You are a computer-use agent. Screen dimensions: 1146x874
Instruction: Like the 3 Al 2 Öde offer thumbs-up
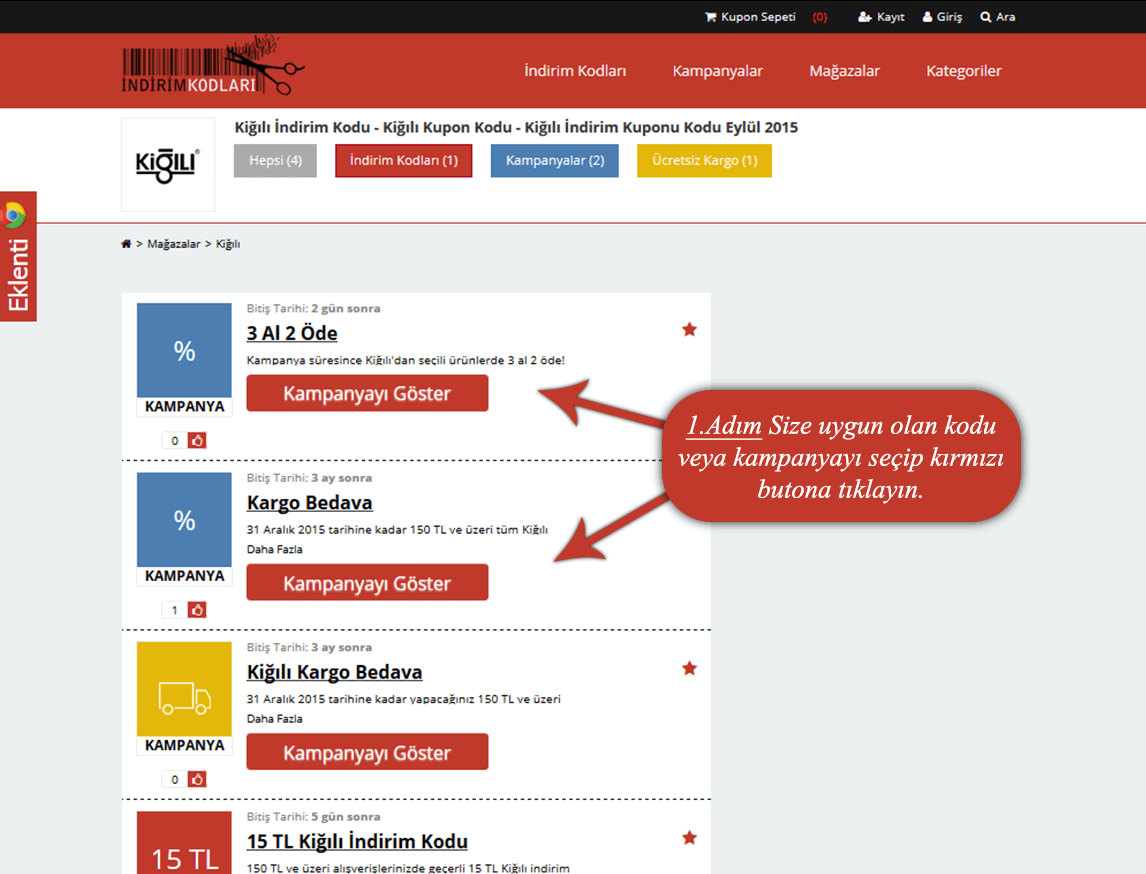(x=197, y=441)
